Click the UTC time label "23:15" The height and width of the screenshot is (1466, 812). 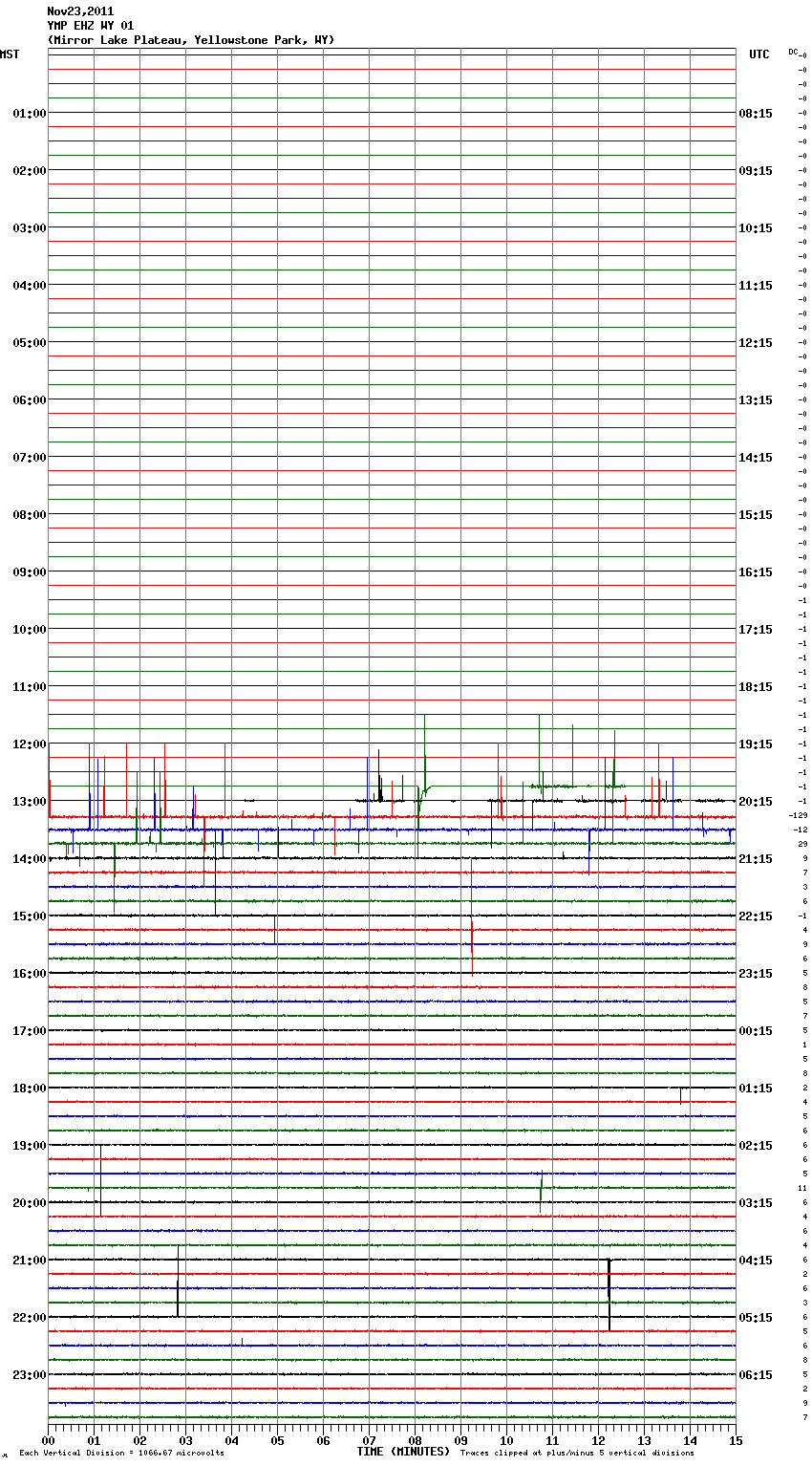[756, 974]
